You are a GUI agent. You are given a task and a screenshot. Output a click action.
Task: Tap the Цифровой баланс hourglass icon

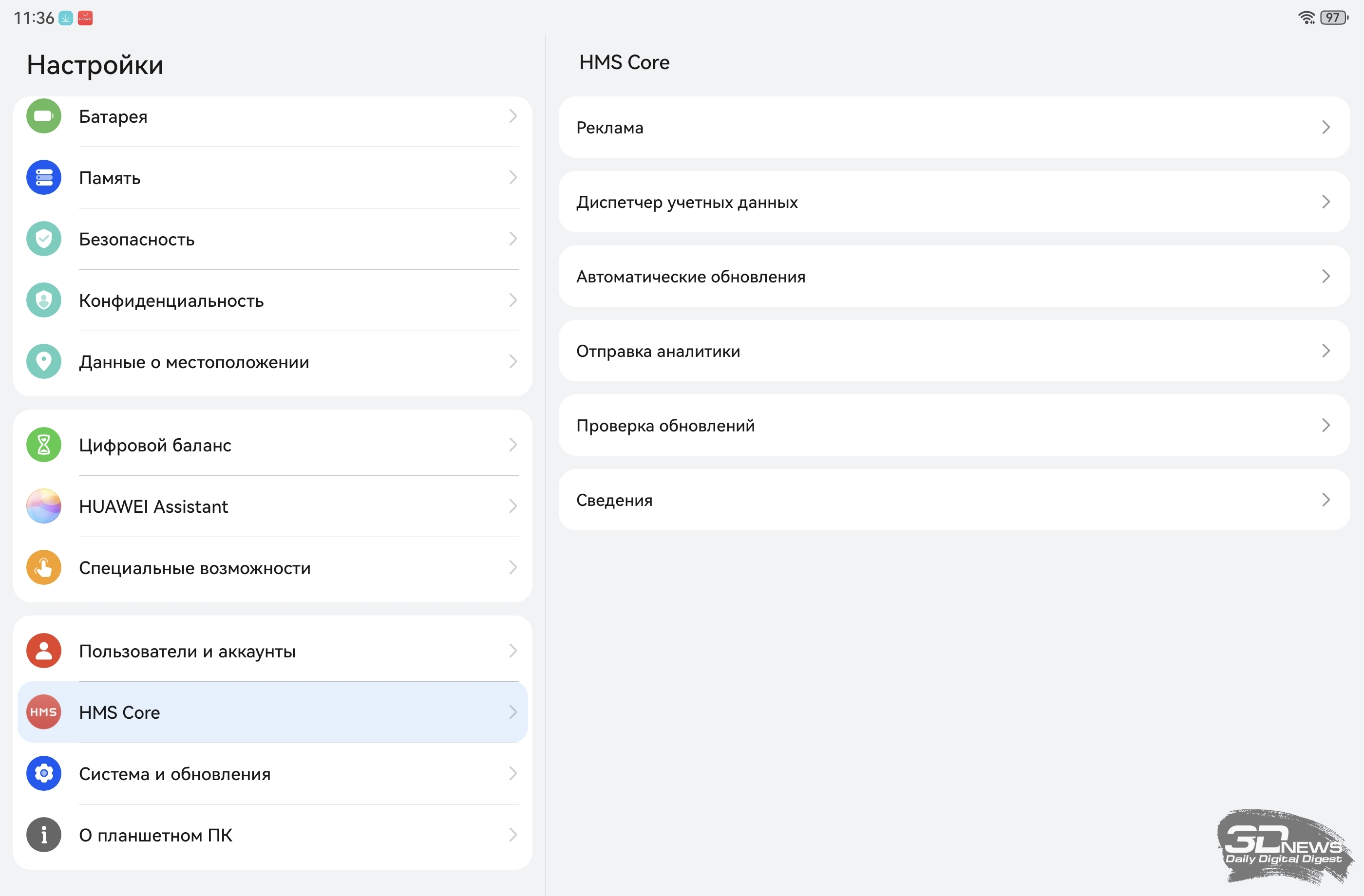click(x=43, y=445)
